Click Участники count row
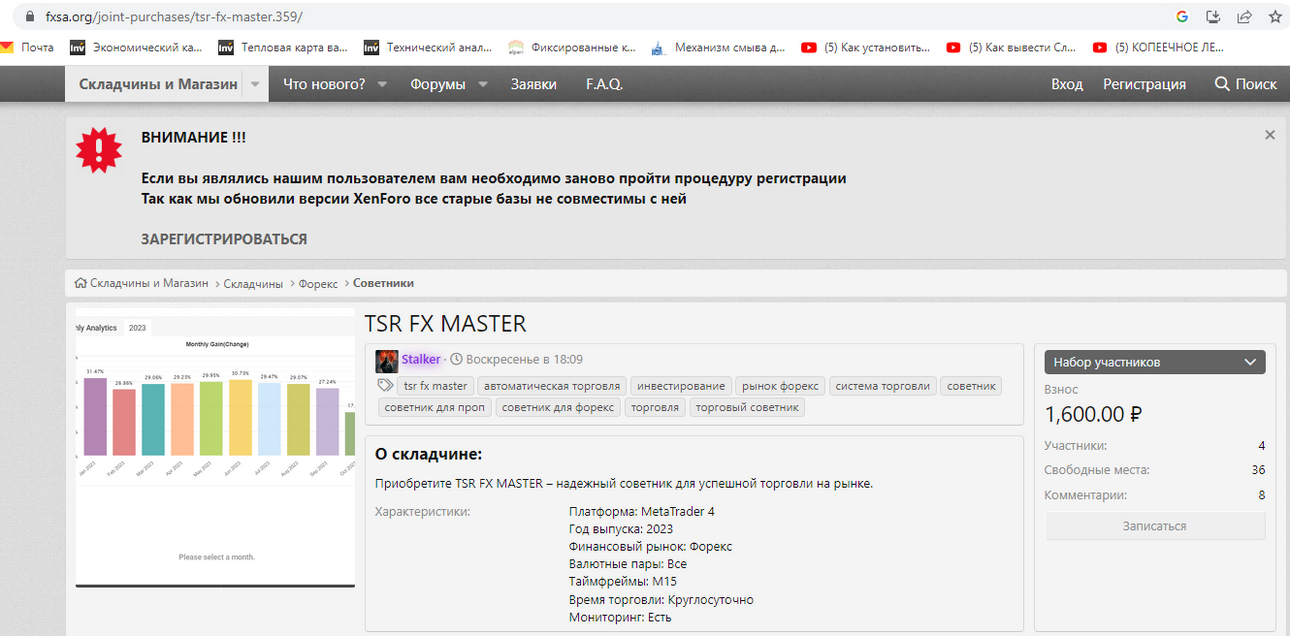 pos(1155,446)
